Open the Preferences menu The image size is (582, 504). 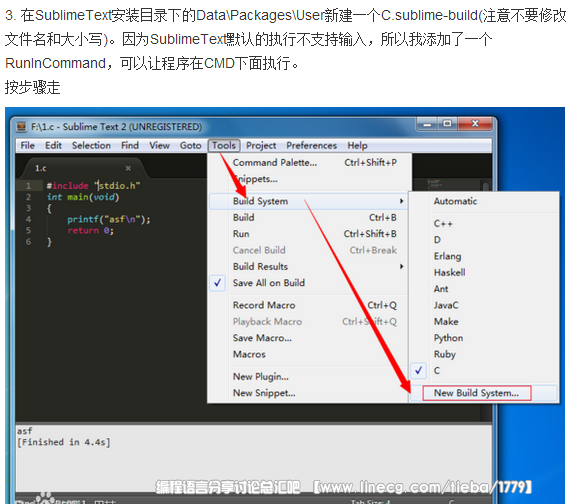click(311, 145)
